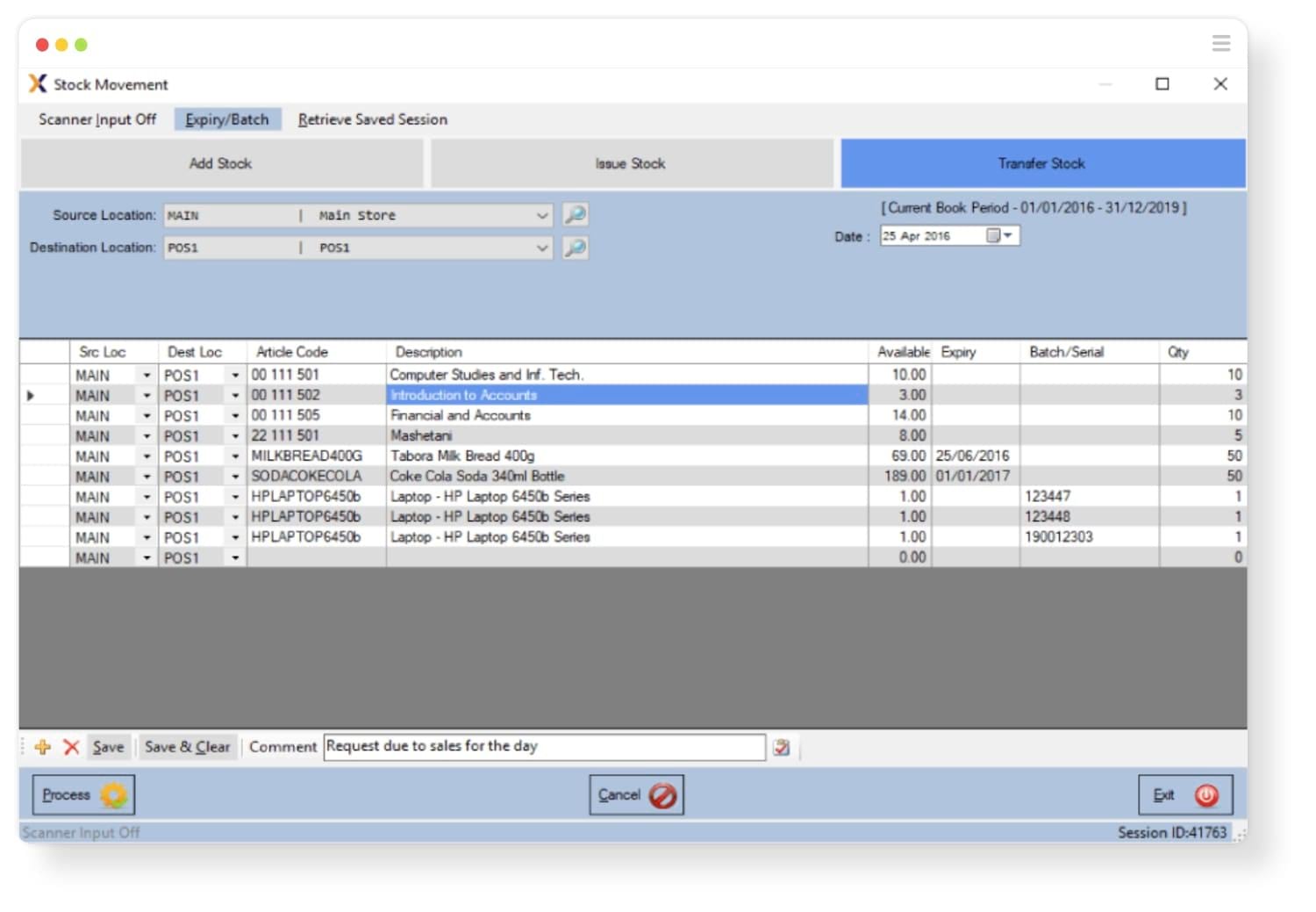Toggle the Expiry/Batch option
This screenshot has width=1316, height=912.
point(227,119)
